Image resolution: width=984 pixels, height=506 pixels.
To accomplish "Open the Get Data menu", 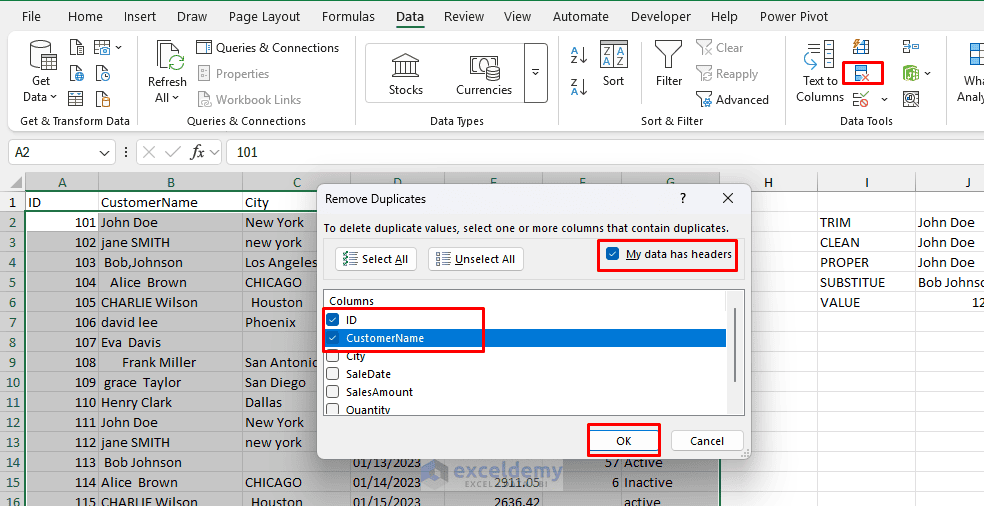I will point(41,71).
